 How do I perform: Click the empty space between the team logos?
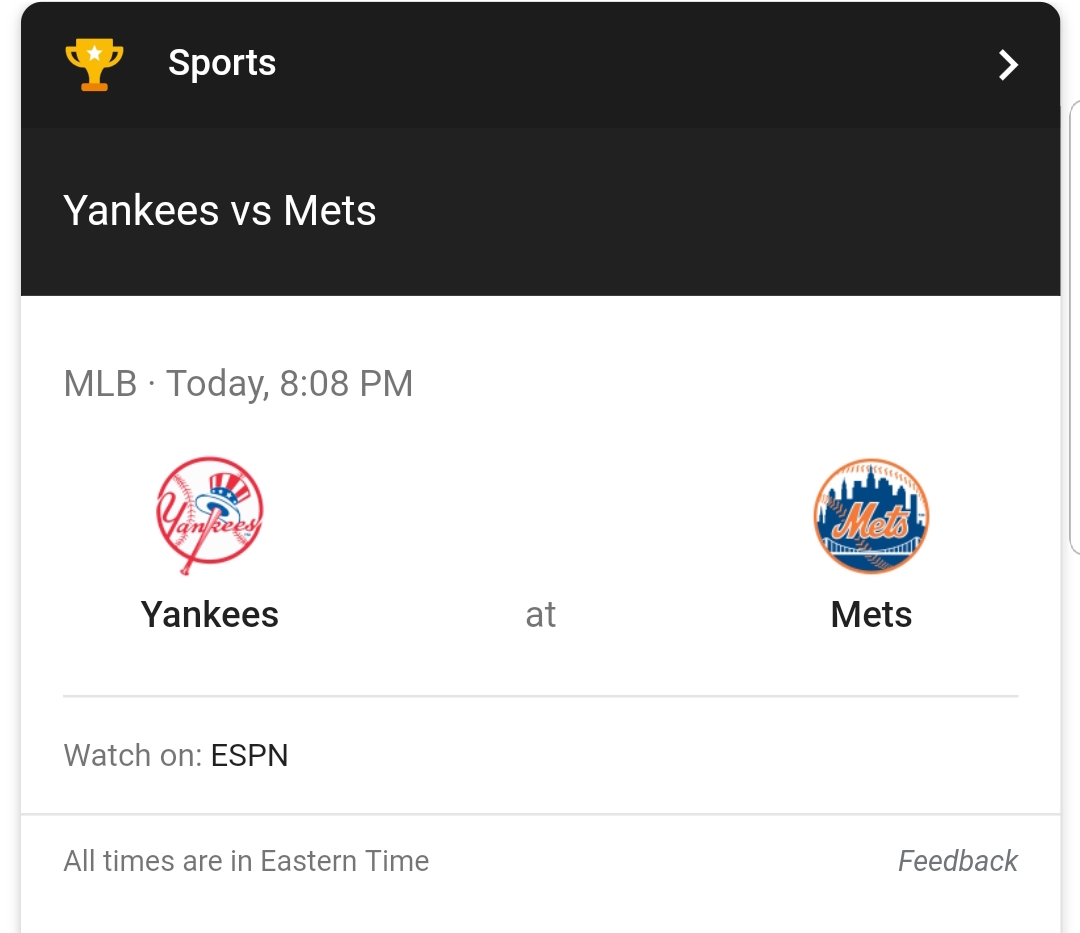coord(540,515)
